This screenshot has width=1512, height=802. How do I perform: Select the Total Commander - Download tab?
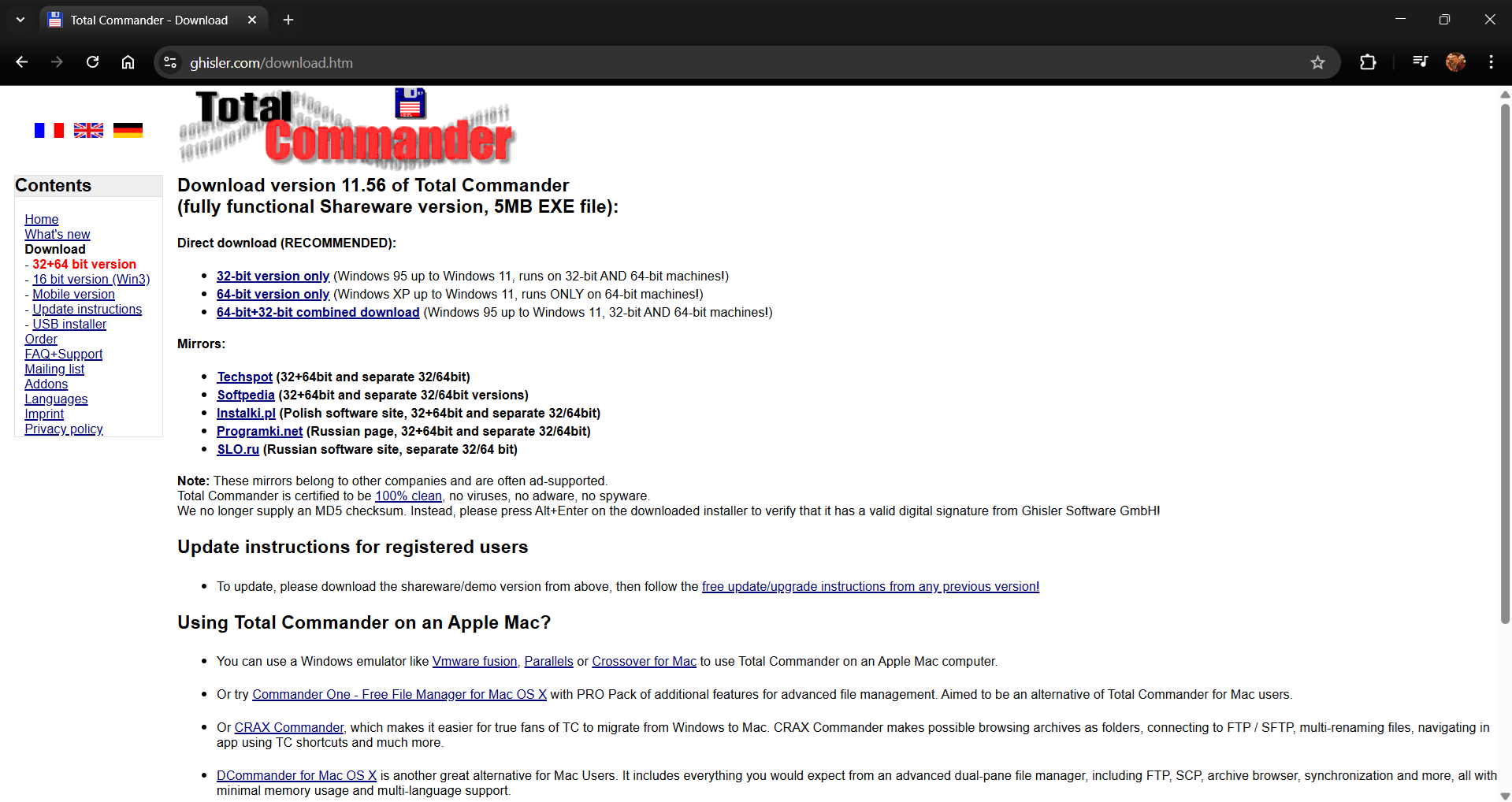pos(149,20)
